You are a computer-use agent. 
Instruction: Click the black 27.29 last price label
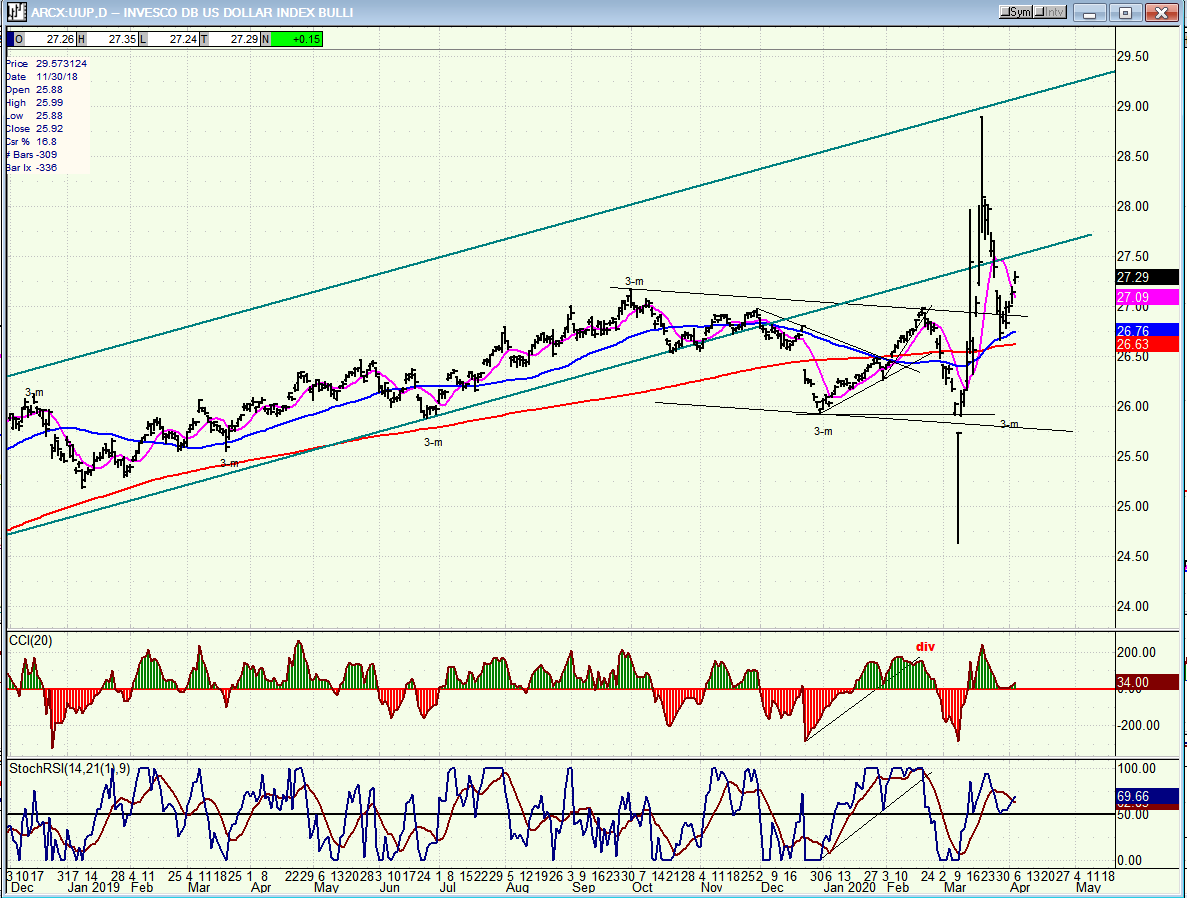click(x=1139, y=277)
